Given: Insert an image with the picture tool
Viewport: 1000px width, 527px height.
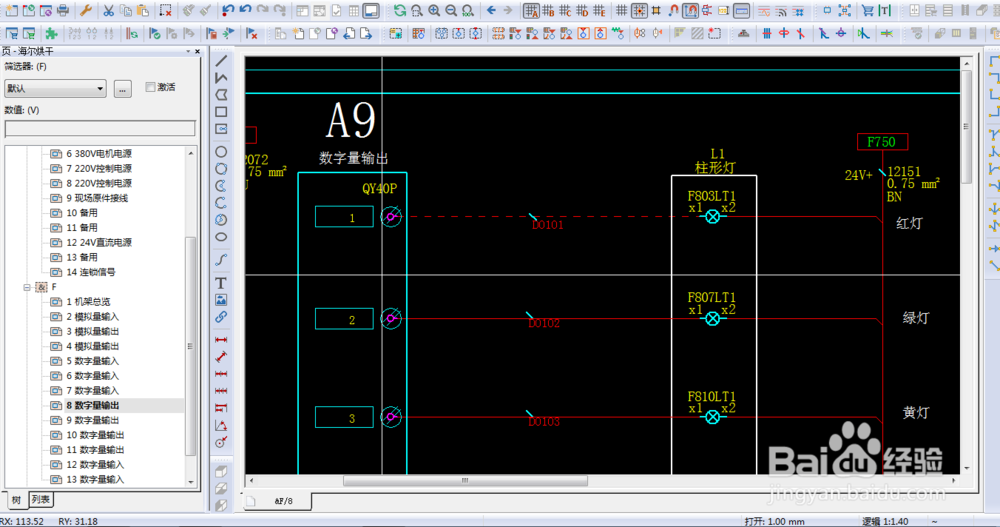Looking at the screenshot, I should pos(221,300).
